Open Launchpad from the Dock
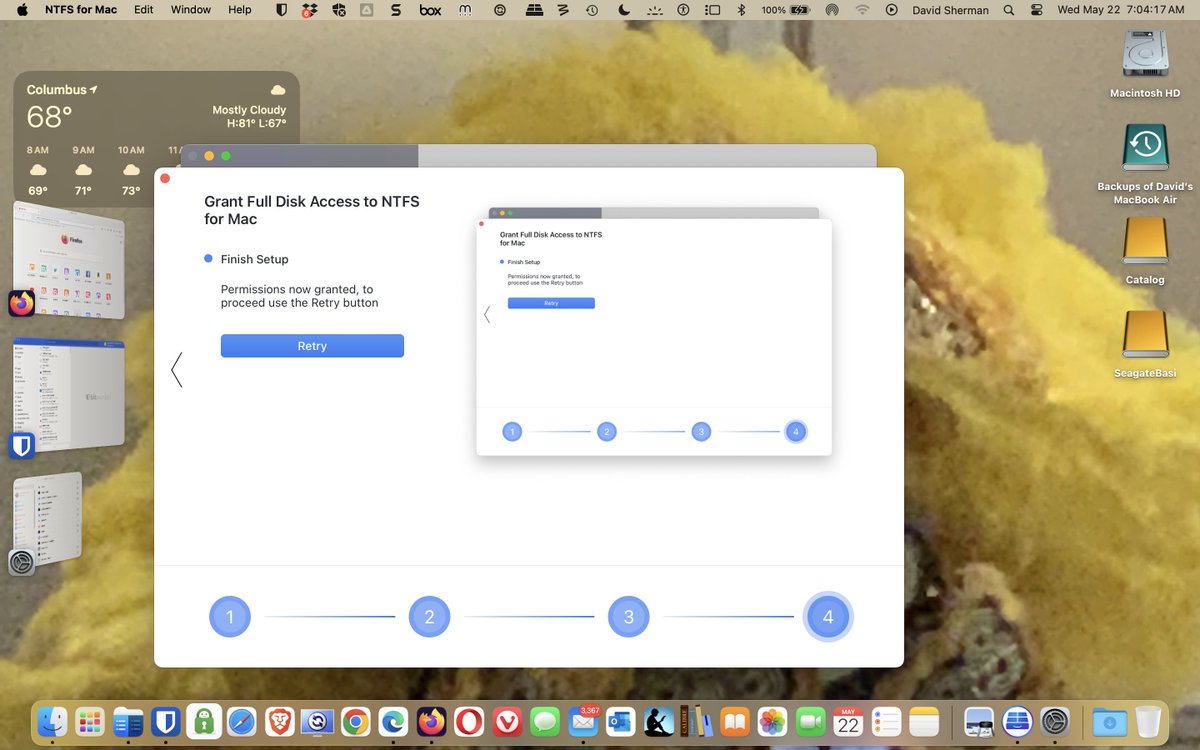This screenshot has width=1200, height=750. (89, 722)
